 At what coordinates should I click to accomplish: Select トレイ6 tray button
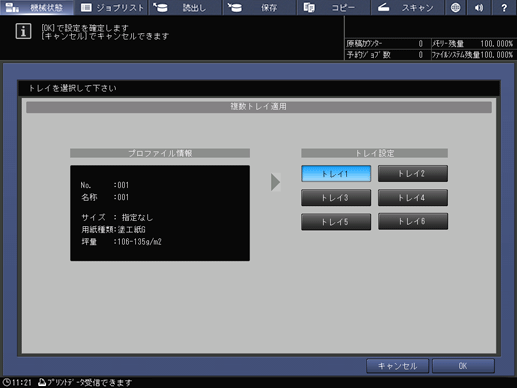click(413, 222)
